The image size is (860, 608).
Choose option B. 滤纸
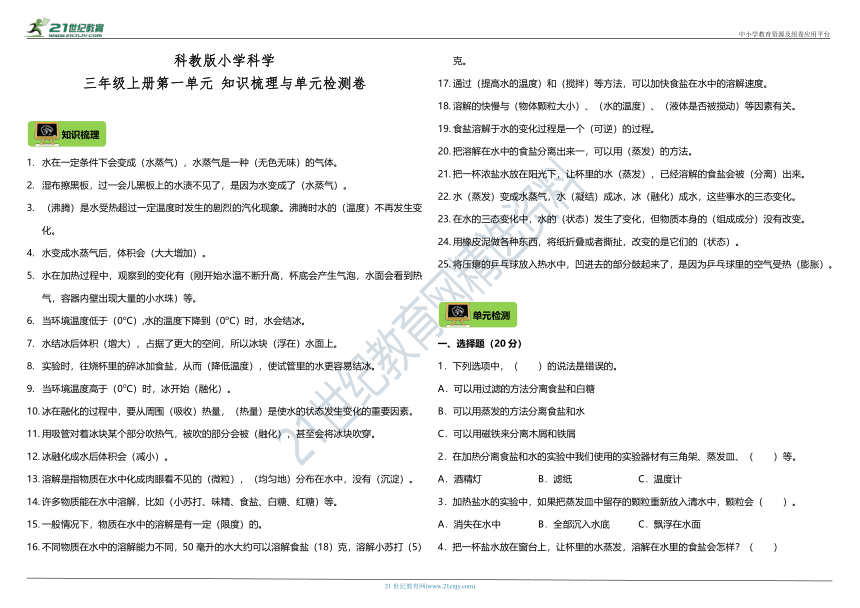[555, 479]
